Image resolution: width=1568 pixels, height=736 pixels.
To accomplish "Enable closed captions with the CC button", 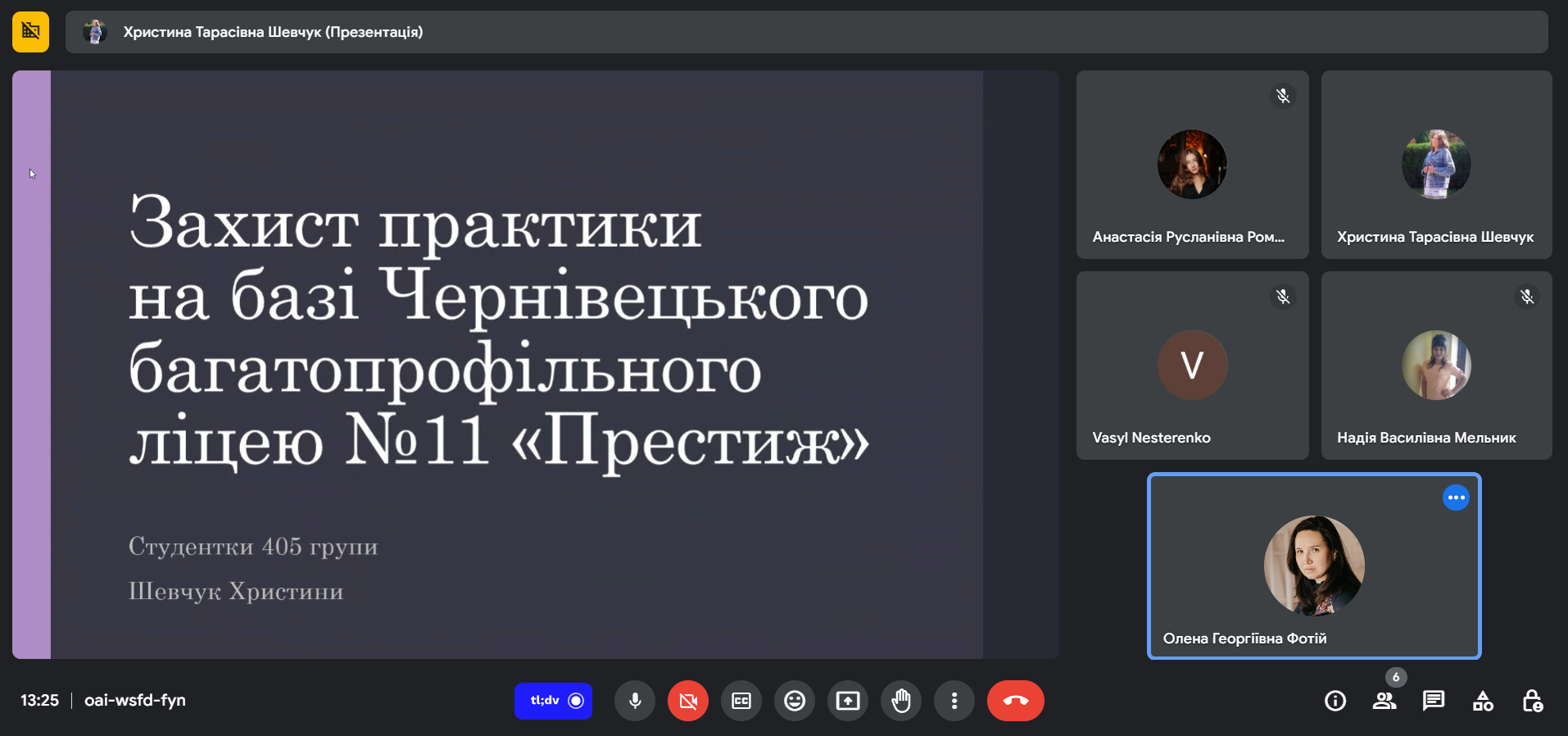I will [741, 701].
